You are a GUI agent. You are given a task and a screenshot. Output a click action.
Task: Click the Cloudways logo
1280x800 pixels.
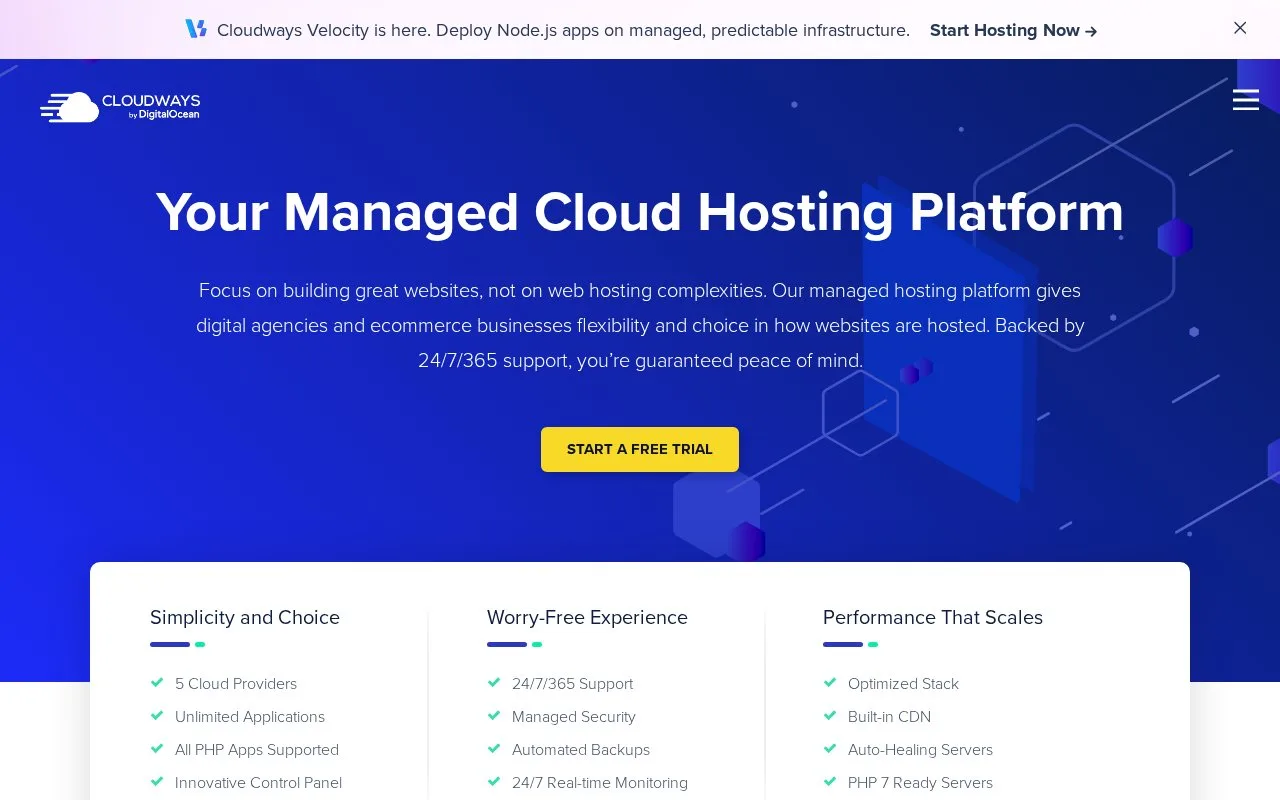pos(120,107)
